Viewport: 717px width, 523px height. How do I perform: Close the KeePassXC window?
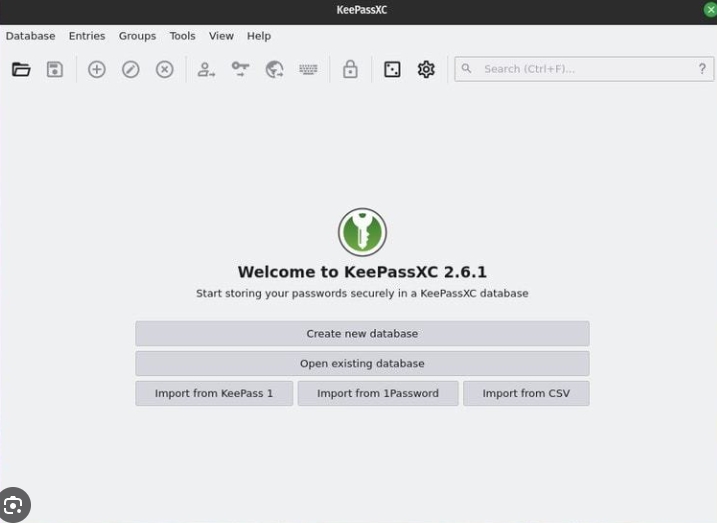click(x=711, y=10)
